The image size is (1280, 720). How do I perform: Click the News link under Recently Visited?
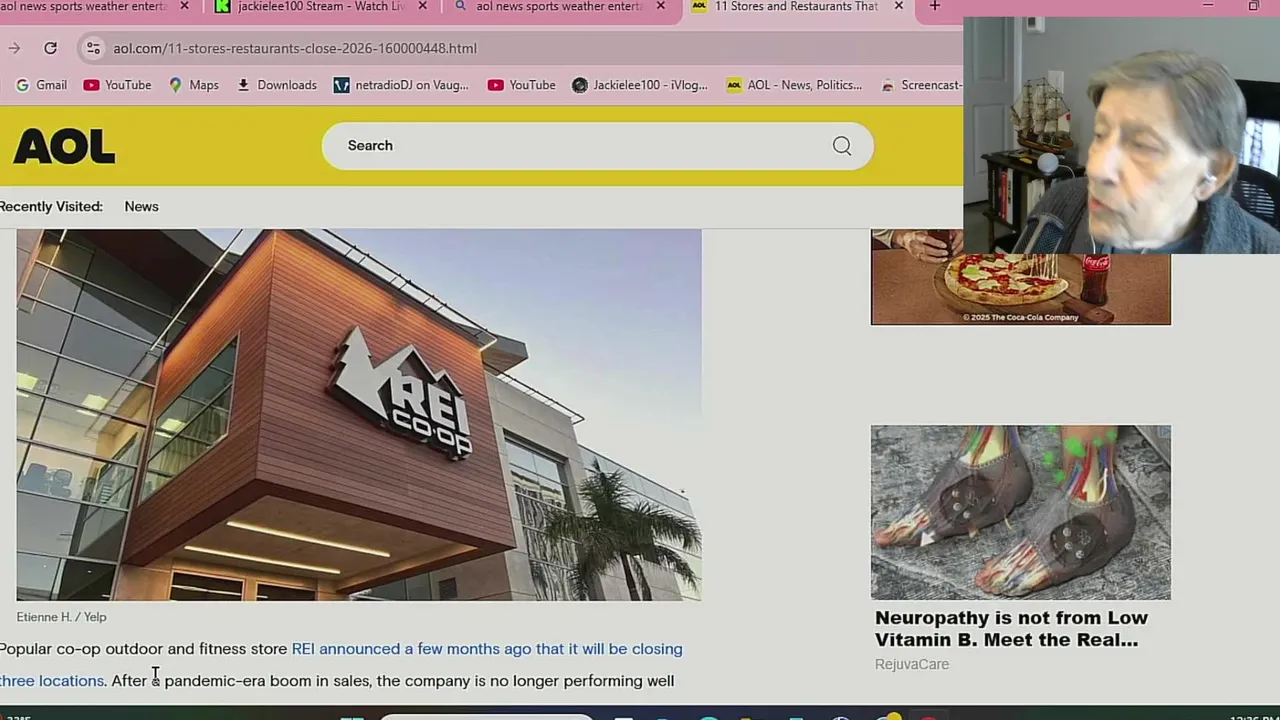click(x=141, y=206)
